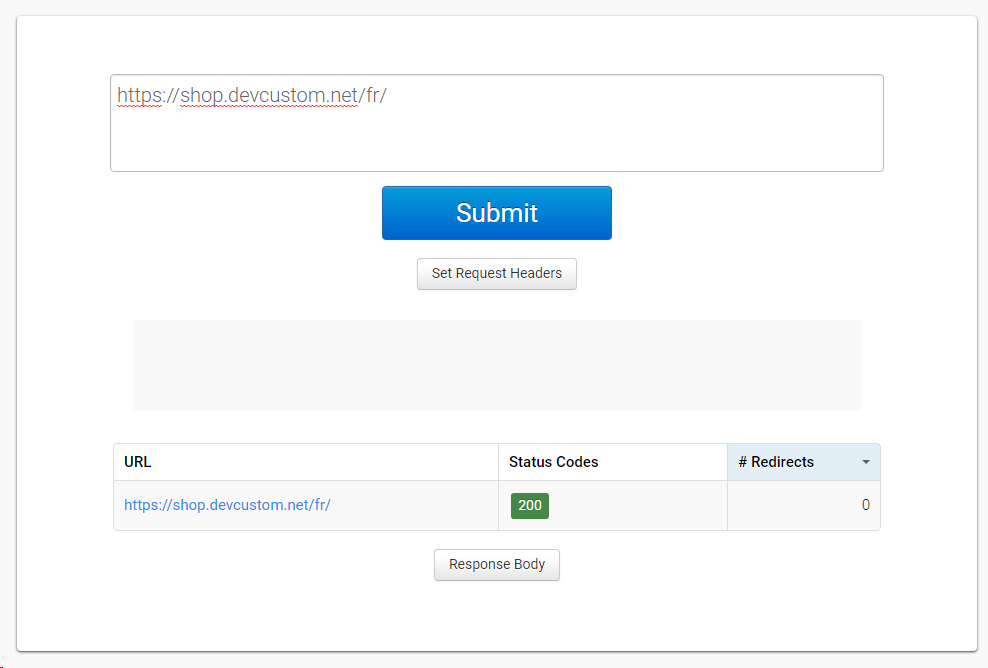Focus the URL input text area
The height and width of the screenshot is (668, 988).
(x=497, y=123)
